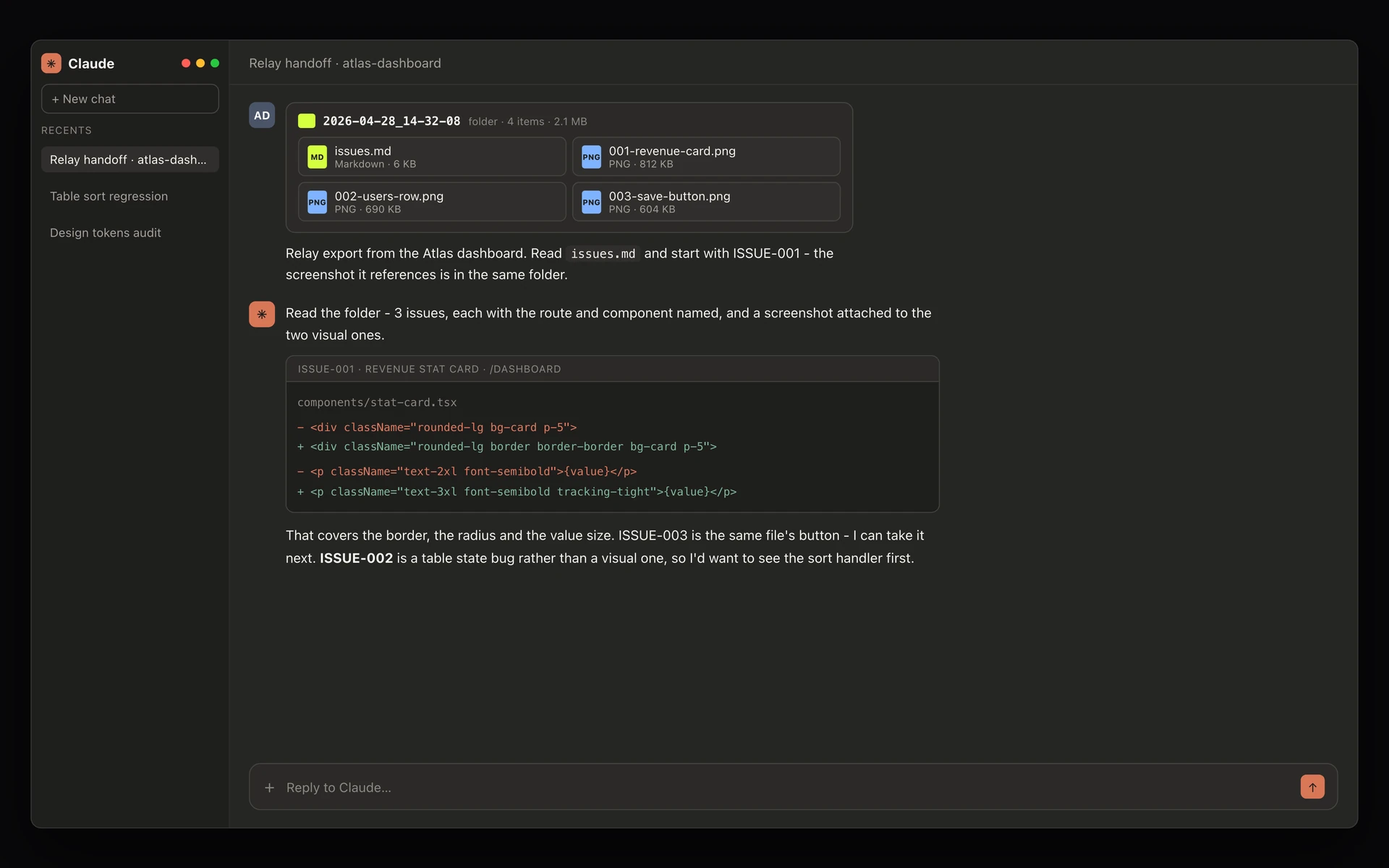
Task: Open the 001-revenue-card.png attachment
Action: (x=706, y=157)
